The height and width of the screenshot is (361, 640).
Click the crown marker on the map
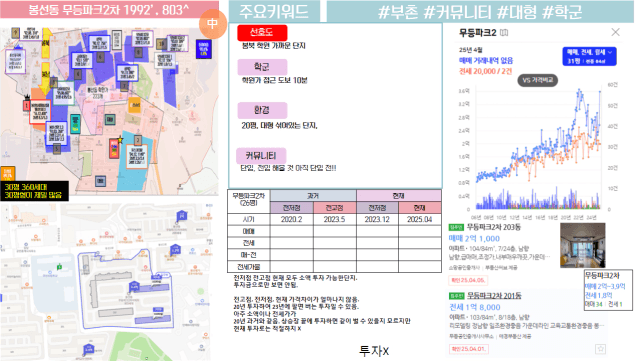coord(27,97)
